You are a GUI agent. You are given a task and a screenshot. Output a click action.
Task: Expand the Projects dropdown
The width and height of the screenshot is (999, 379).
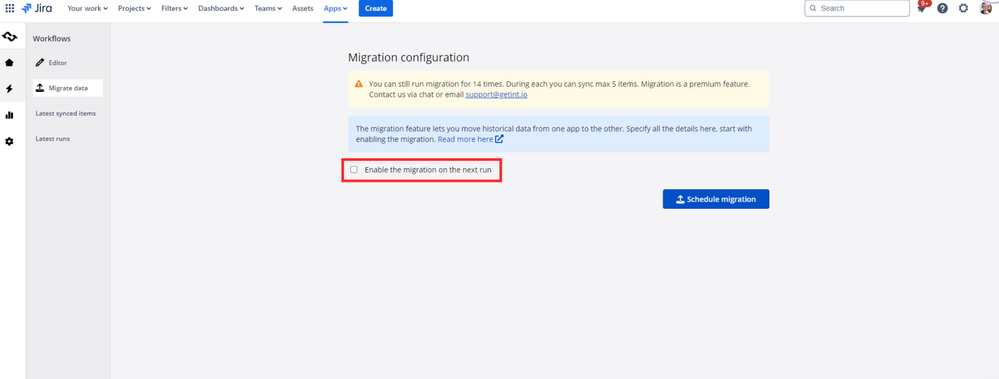134,8
